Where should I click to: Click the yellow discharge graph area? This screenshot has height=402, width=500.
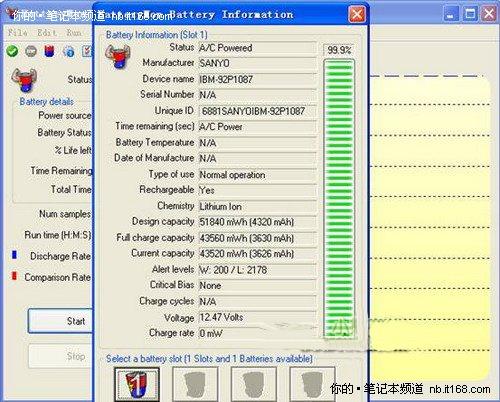tap(430, 227)
